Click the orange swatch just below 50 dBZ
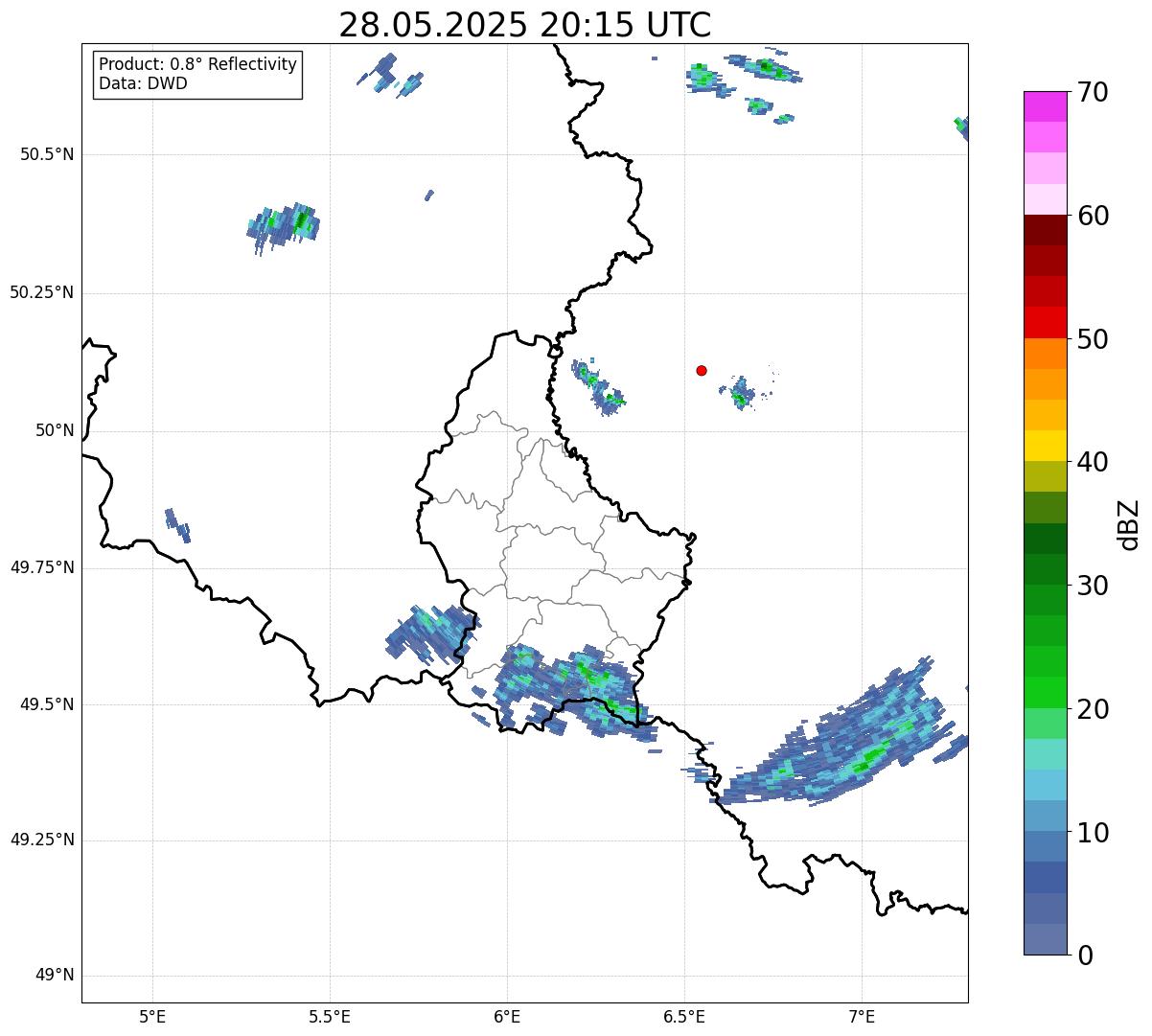This screenshot has width=1152, height=1036. click(1045, 354)
